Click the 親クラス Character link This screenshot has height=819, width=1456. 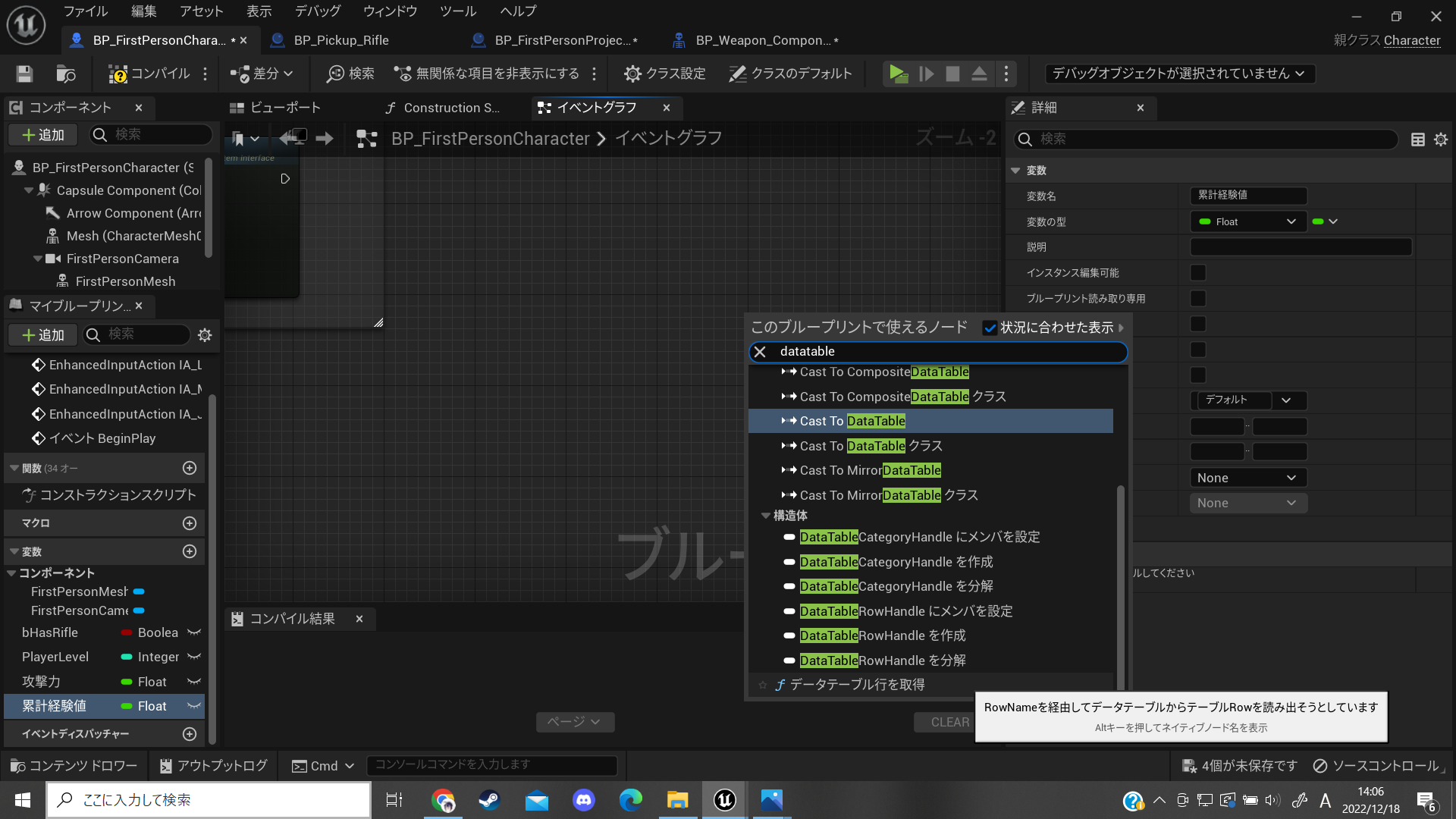[1412, 40]
